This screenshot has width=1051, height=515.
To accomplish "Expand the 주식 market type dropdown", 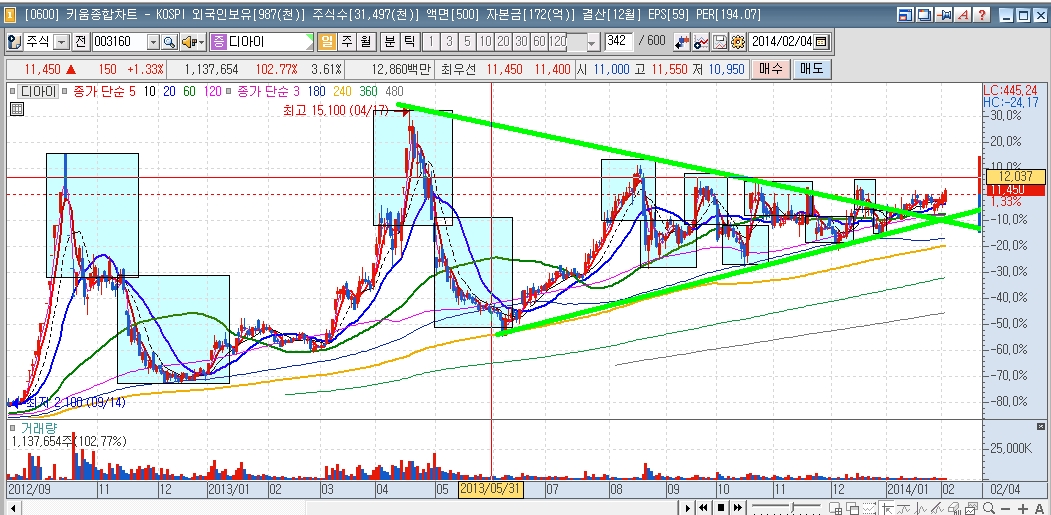I will coord(61,42).
